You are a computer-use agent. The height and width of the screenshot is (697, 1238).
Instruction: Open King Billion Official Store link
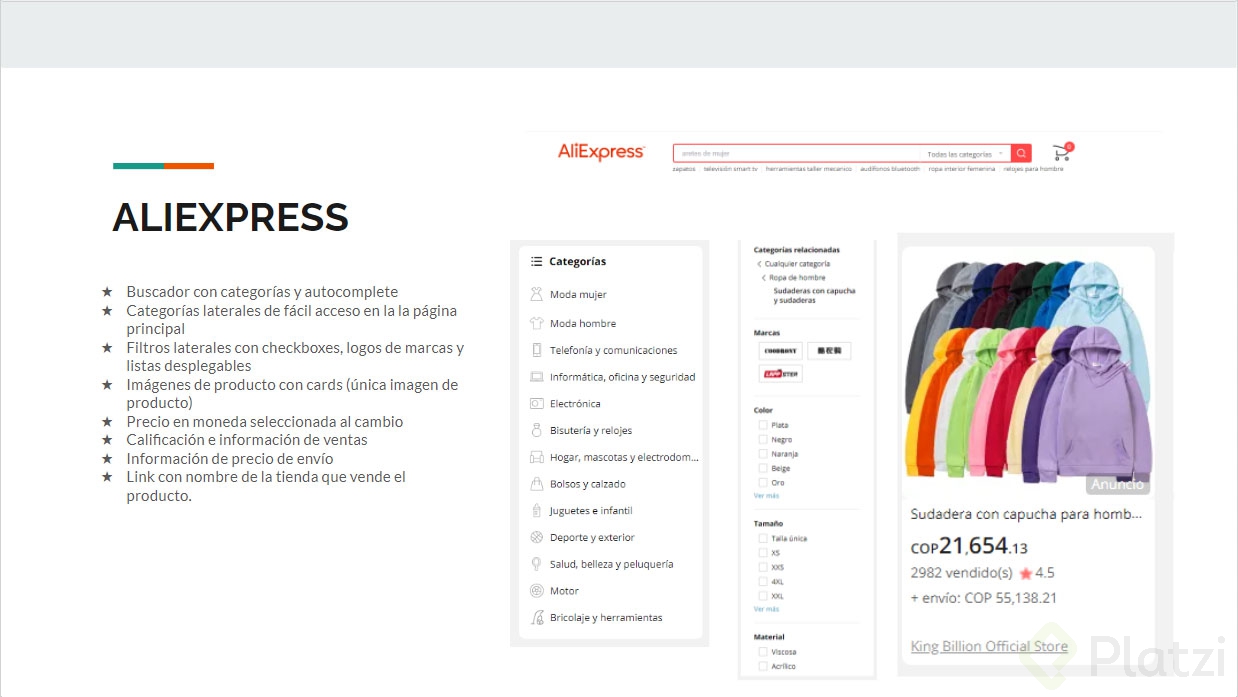tap(989, 646)
